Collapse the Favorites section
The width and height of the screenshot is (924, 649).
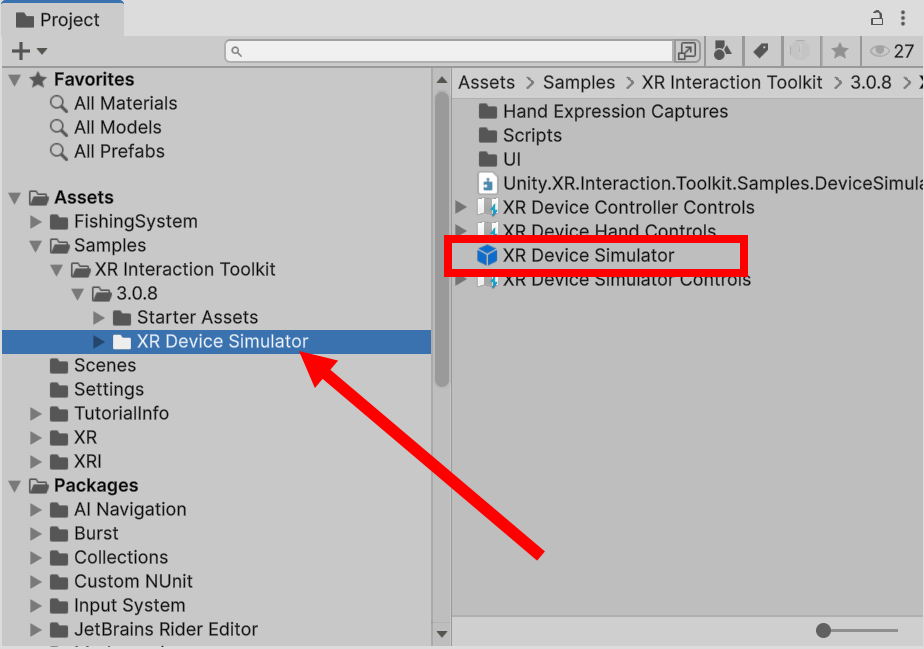click(15, 80)
